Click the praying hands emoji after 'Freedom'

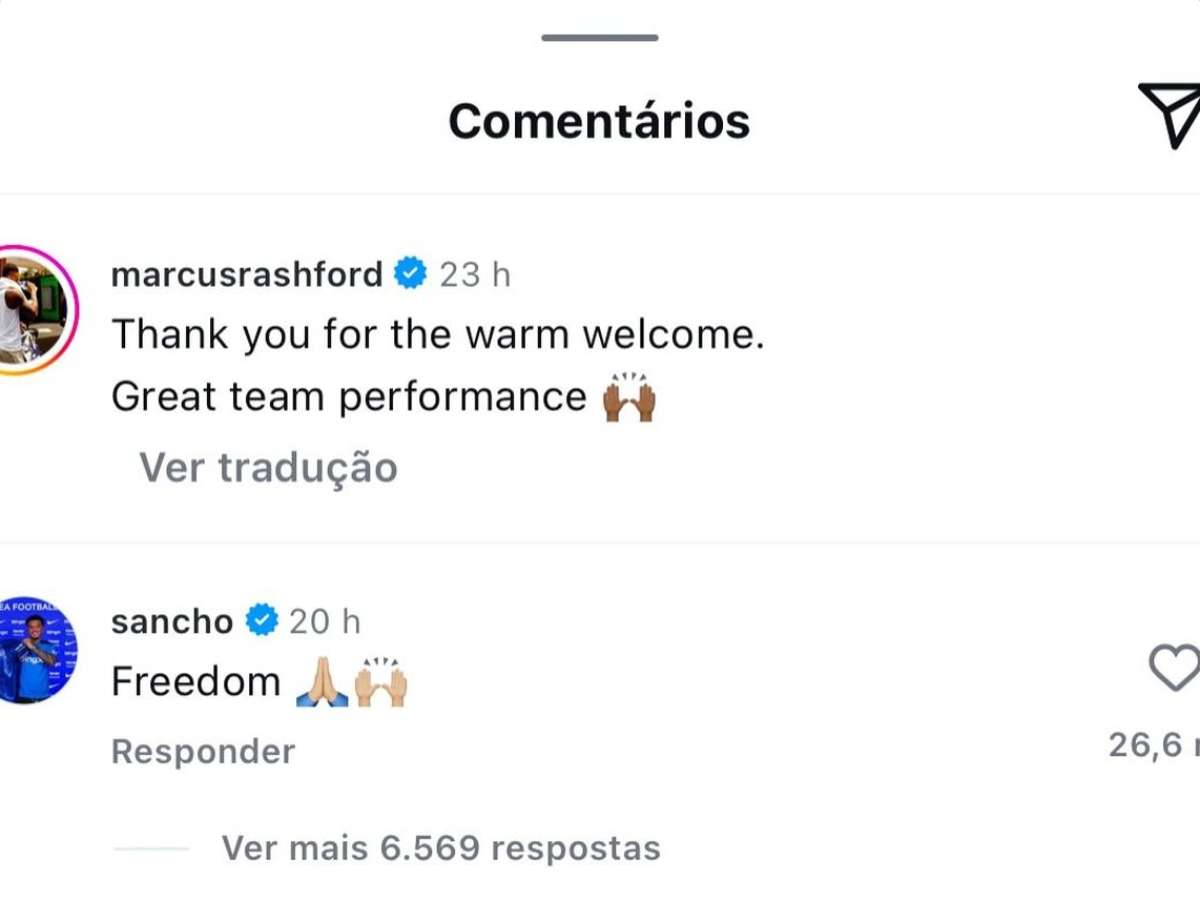tap(322, 683)
